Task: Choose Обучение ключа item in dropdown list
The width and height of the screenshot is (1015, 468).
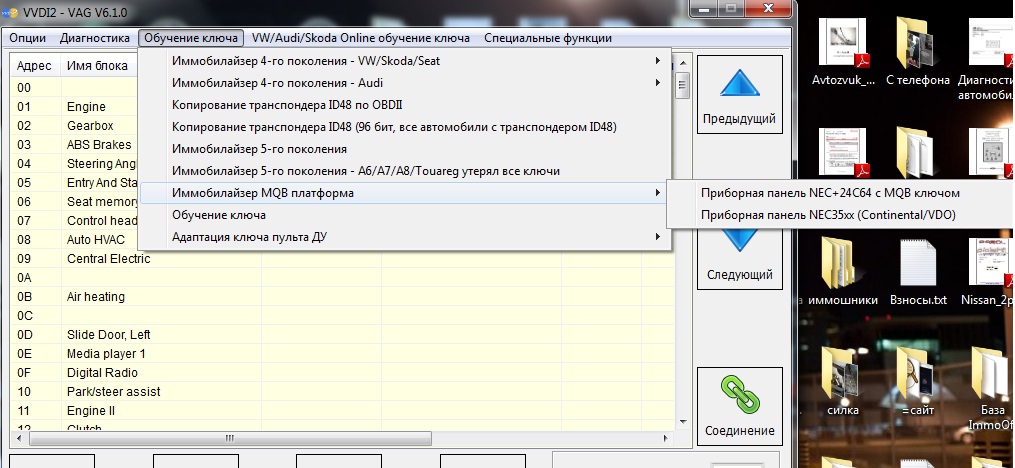Action: click(x=405, y=215)
